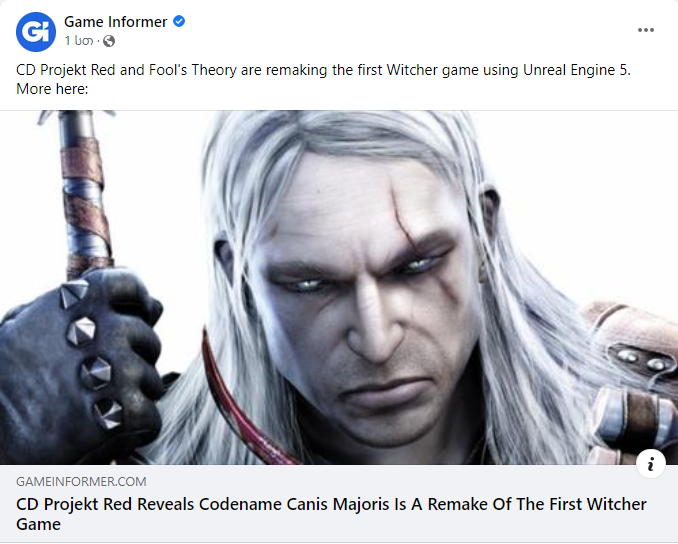Open the GAMEINFORMER.COM source domain link
This screenshot has width=678, height=544.
click(x=81, y=481)
